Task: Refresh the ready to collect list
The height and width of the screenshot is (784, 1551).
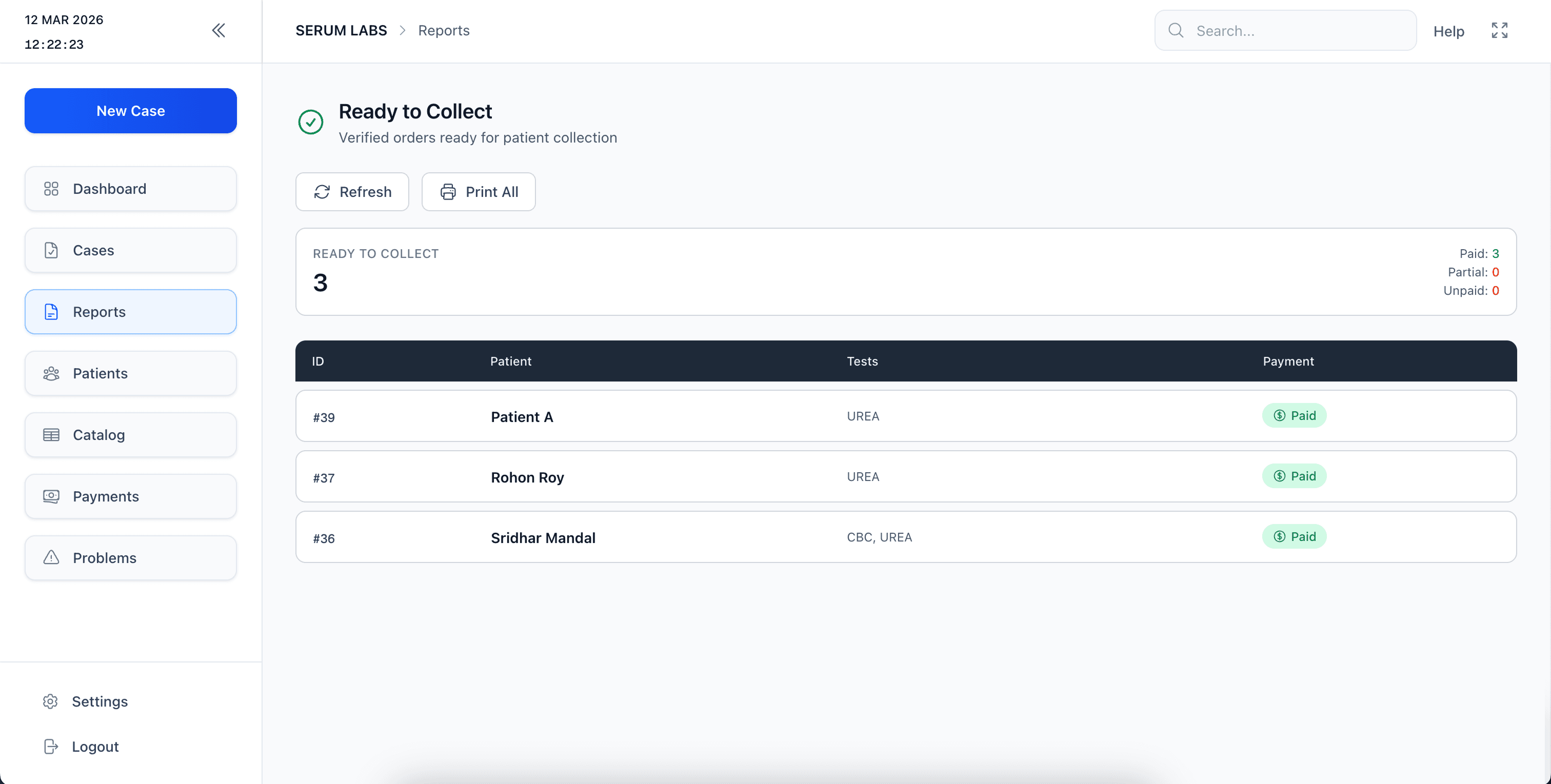Action: pos(352,192)
